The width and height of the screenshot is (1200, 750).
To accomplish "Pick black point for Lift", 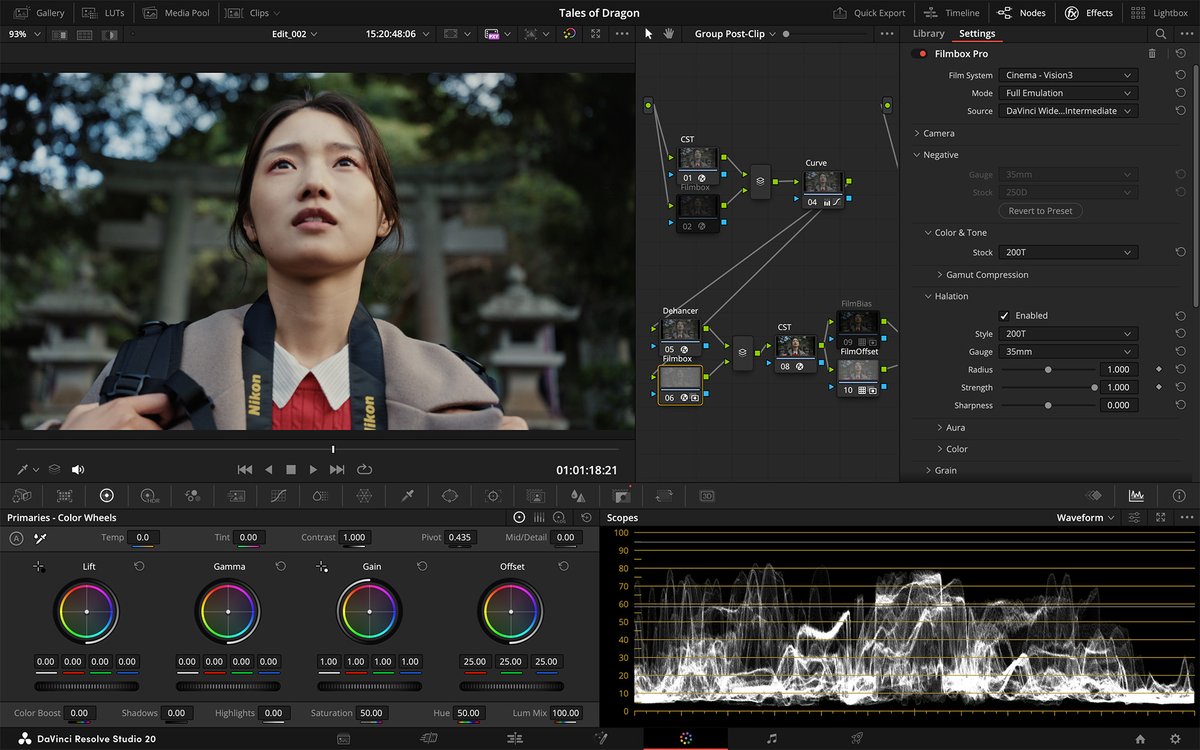I will pyautogui.click(x=39, y=566).
